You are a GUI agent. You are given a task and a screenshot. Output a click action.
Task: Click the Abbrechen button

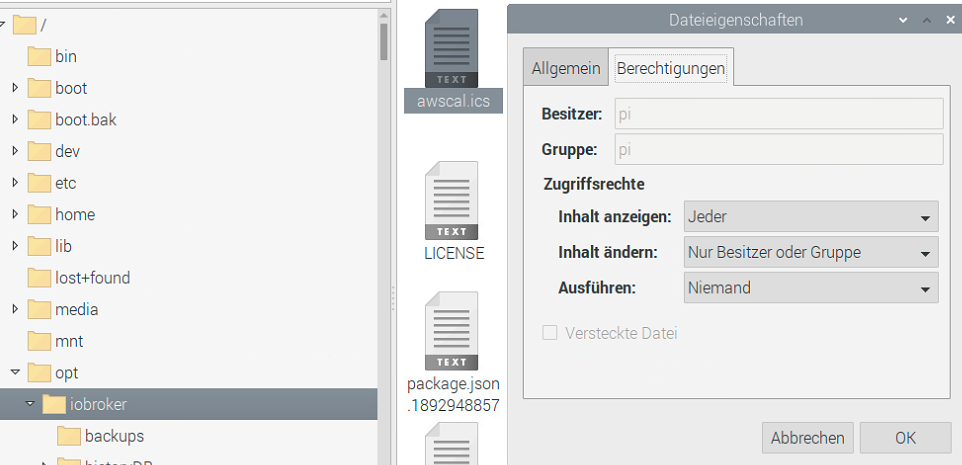click(x=807, y=438)
